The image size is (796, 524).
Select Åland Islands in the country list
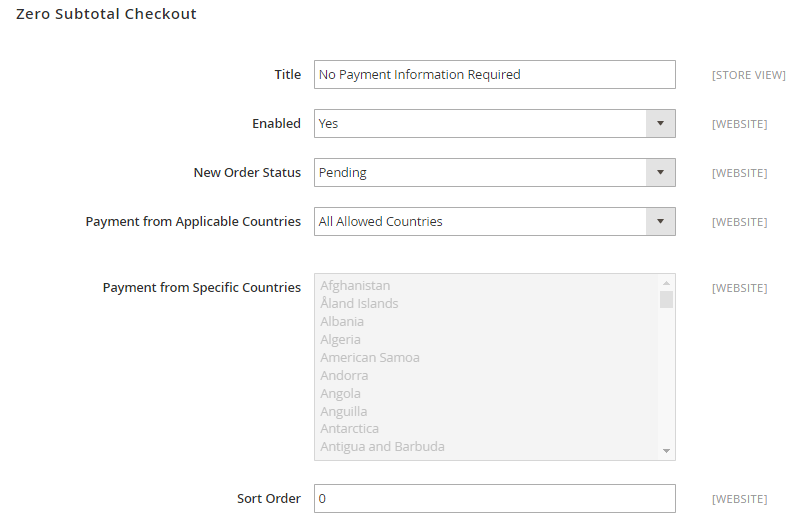click(x=359, y=303)
